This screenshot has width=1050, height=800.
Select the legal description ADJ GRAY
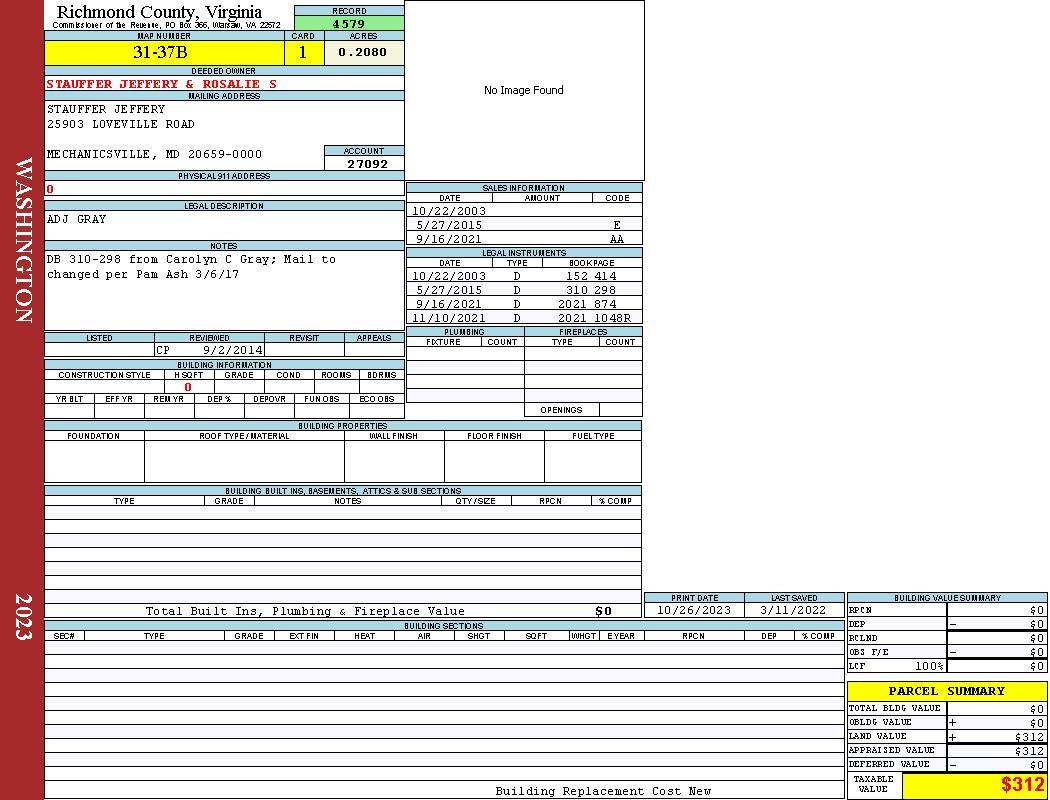click(x=77, y=219)
